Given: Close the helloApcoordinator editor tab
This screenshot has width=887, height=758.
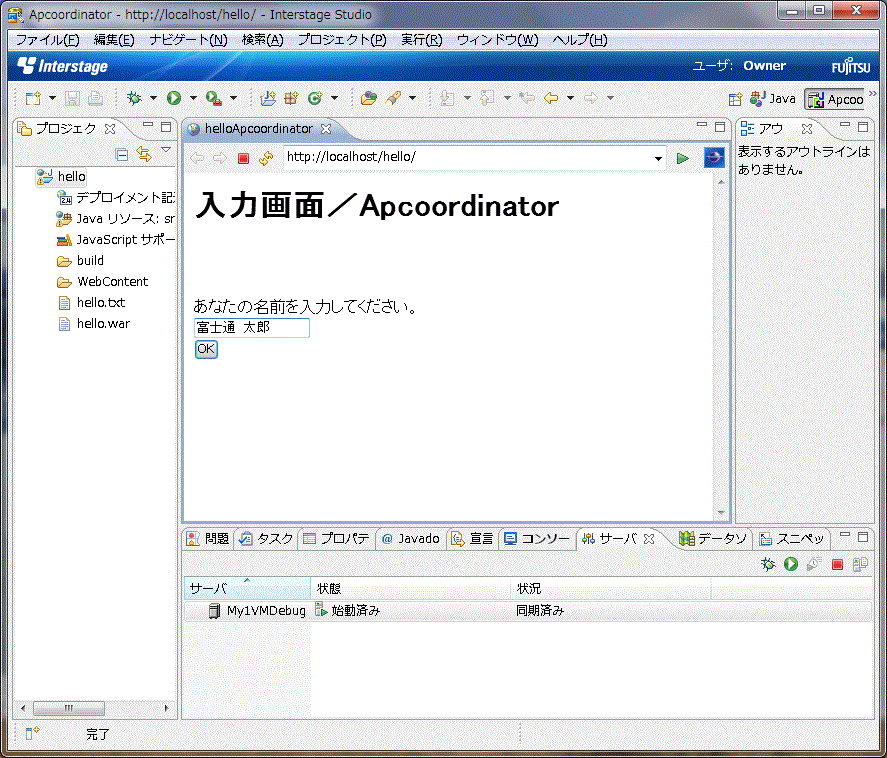Looking at the screenshot, I should tap(326, 129).
